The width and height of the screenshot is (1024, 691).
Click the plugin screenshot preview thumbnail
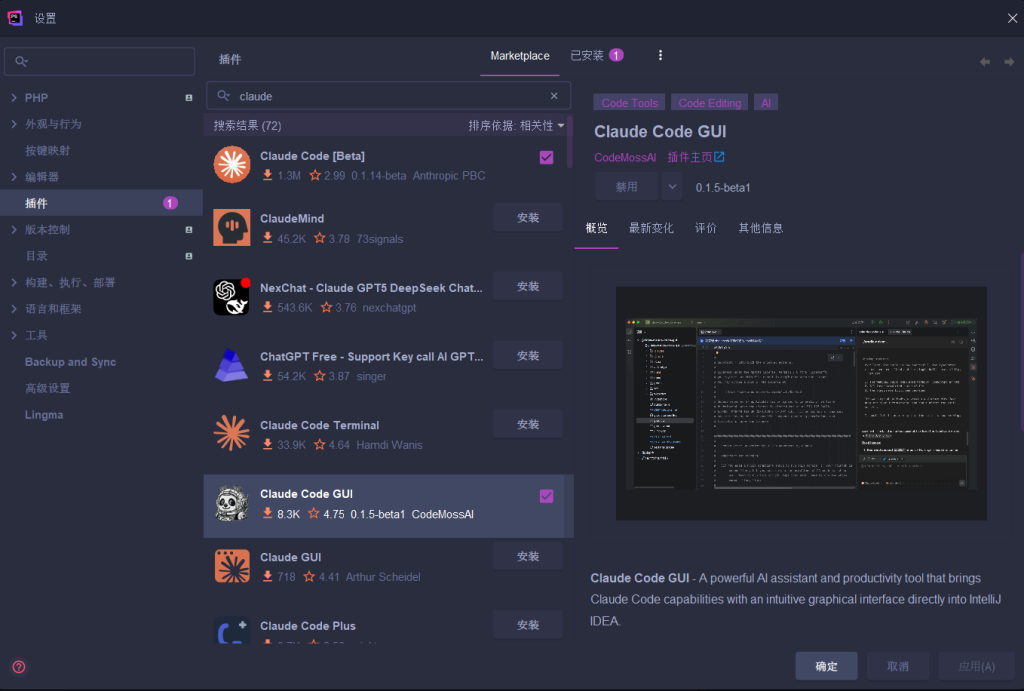(x=801, y=403)
